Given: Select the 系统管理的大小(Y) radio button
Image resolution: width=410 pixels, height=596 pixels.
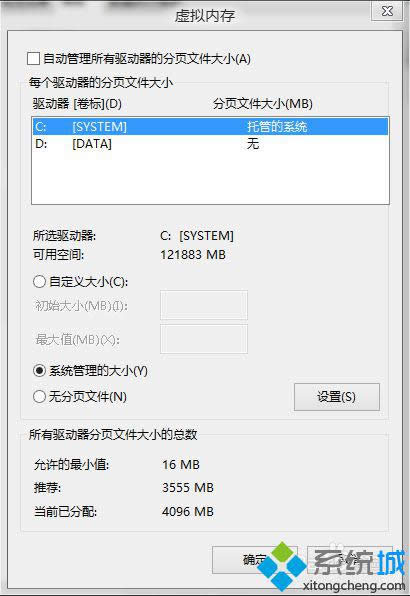Looking at the screenshot, I should pos(40,371).
